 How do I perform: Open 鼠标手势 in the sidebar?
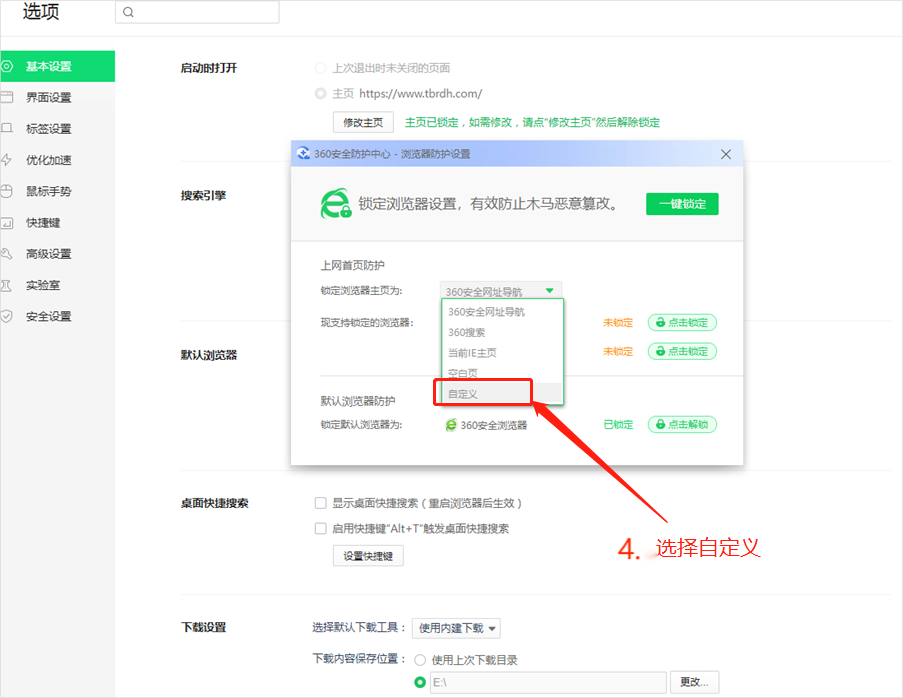(57, 191)
